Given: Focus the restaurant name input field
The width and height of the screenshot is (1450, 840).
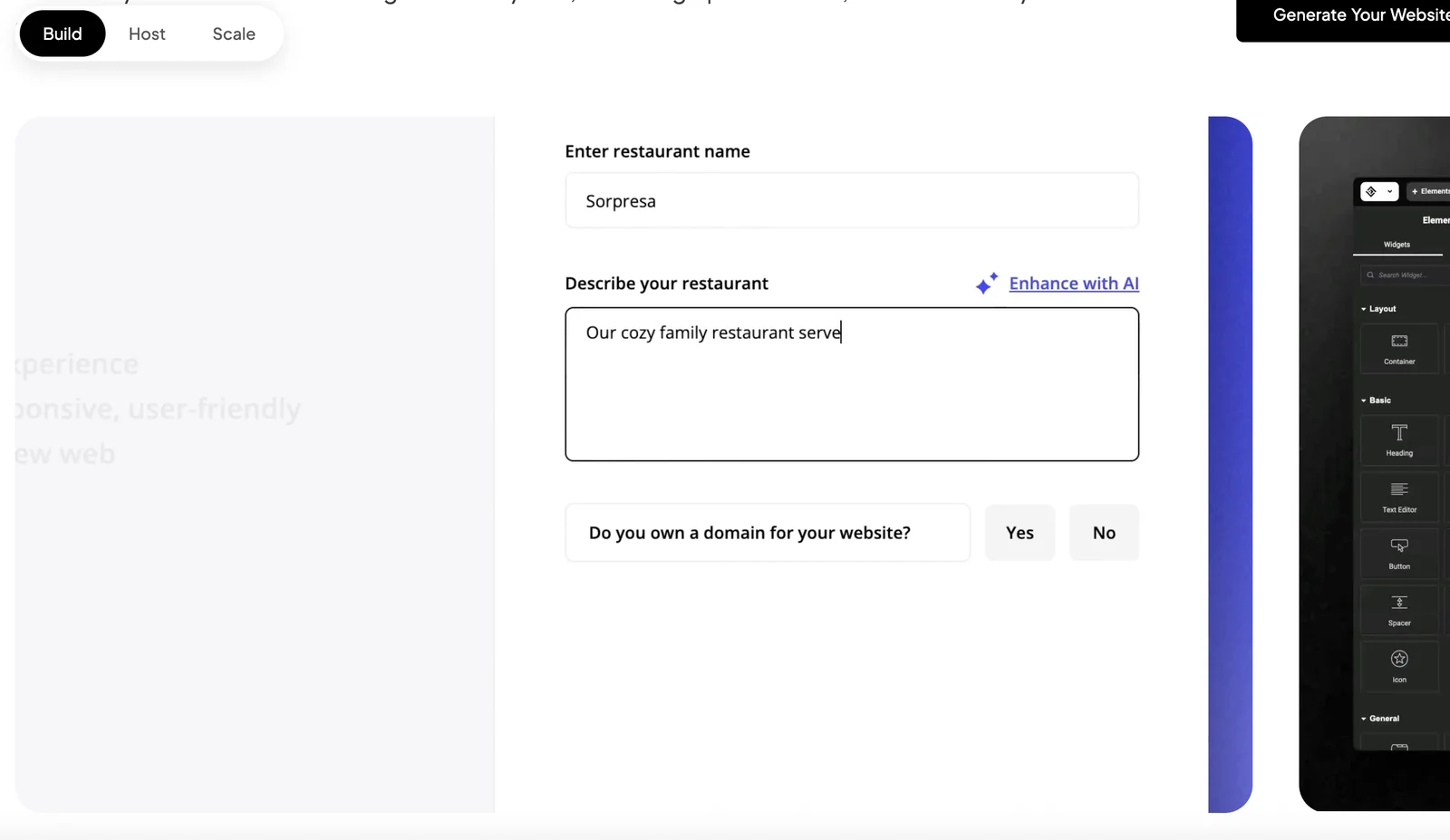Looking at the screenshot, I should [x=852, y=201].
